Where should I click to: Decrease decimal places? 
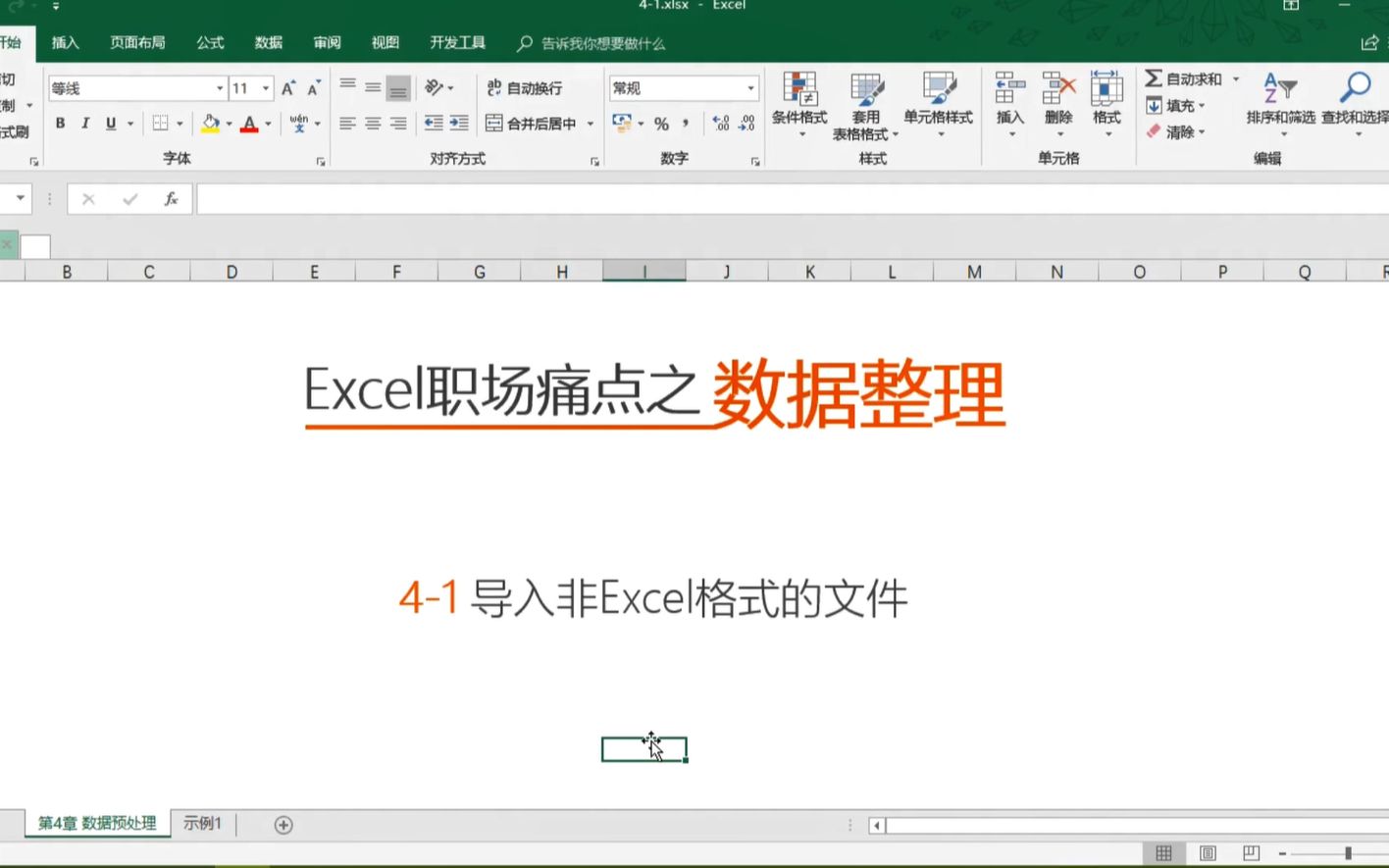[x=746, y=124]
